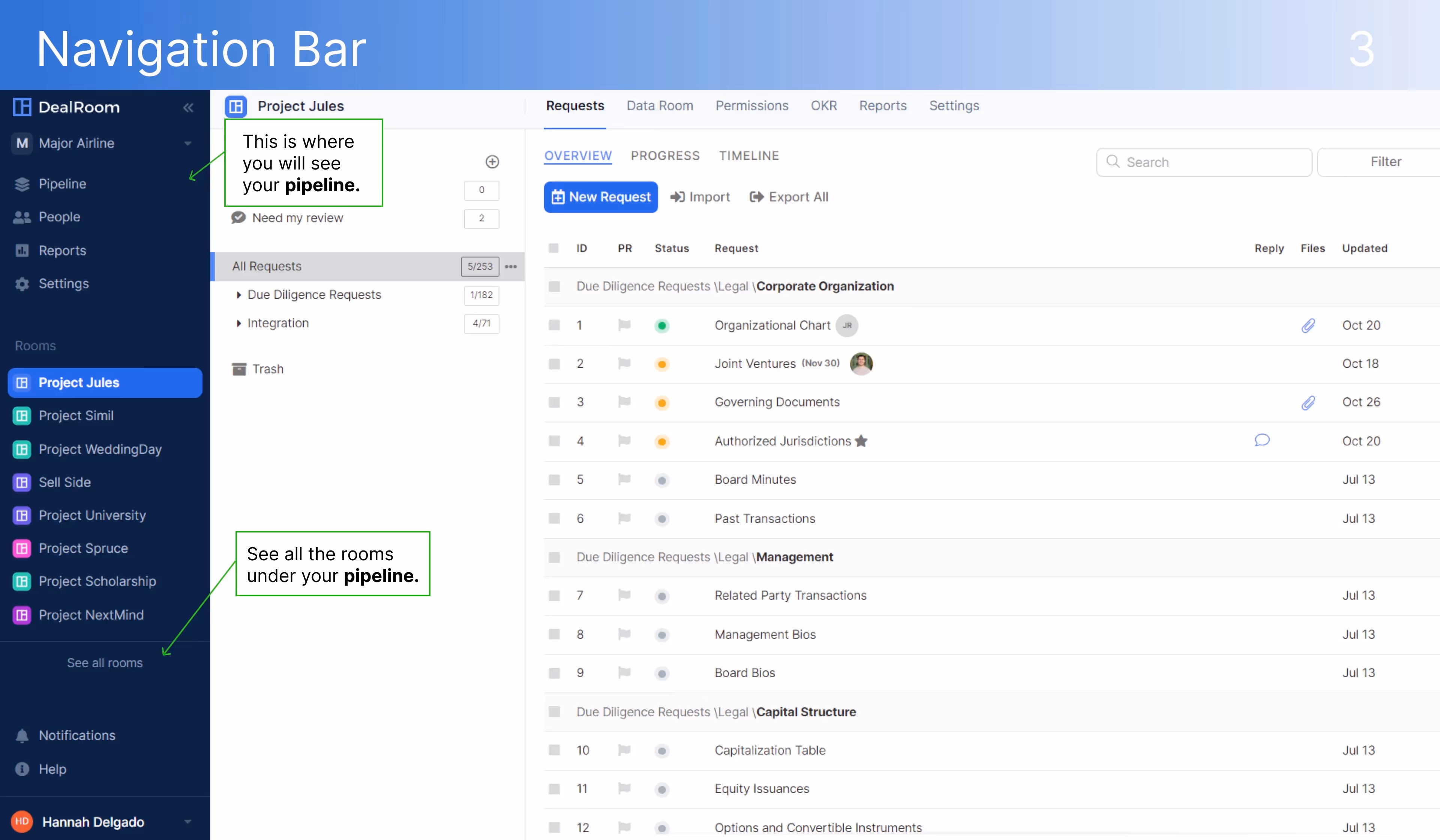Collapse the sidebar with the double-chevron icon
1440x840 pixels.
[189, 107]
